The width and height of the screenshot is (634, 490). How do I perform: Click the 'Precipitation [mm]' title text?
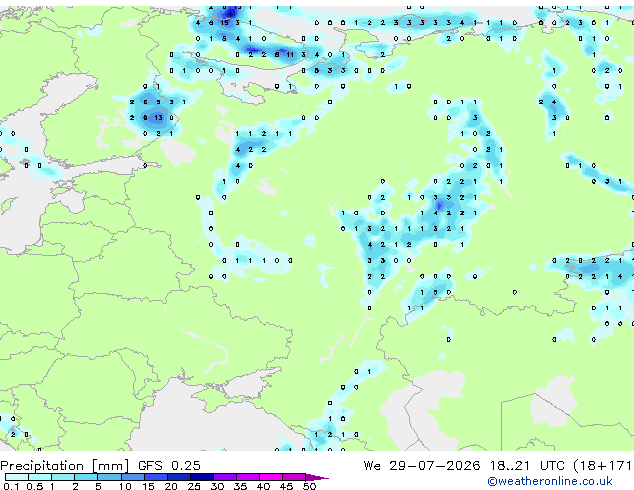(65, 466)
